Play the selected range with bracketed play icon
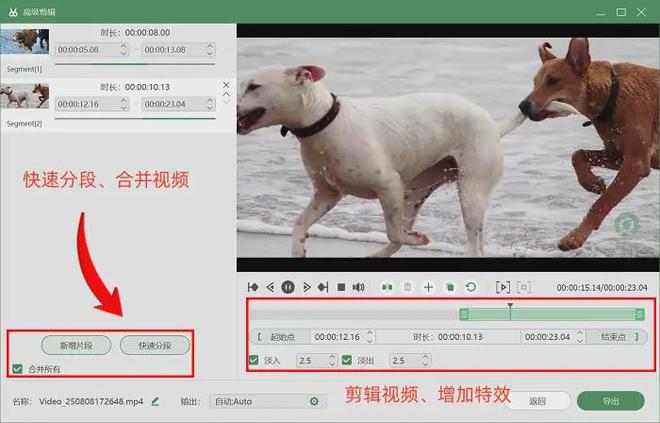The width and height of the screenshot is (660, 423). (503, 287)
